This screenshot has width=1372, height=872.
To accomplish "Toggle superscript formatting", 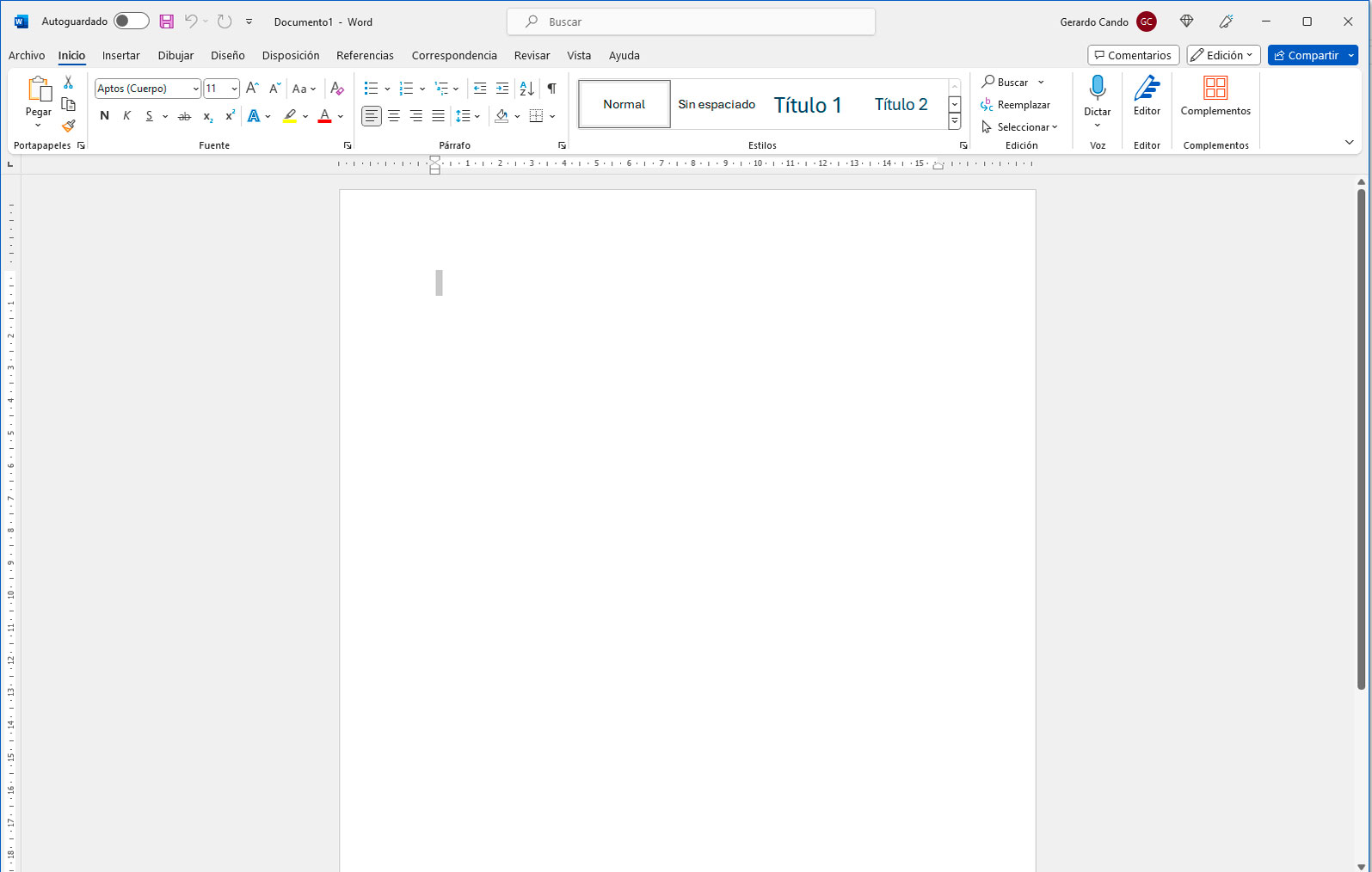I will click(x=230, y=116).
